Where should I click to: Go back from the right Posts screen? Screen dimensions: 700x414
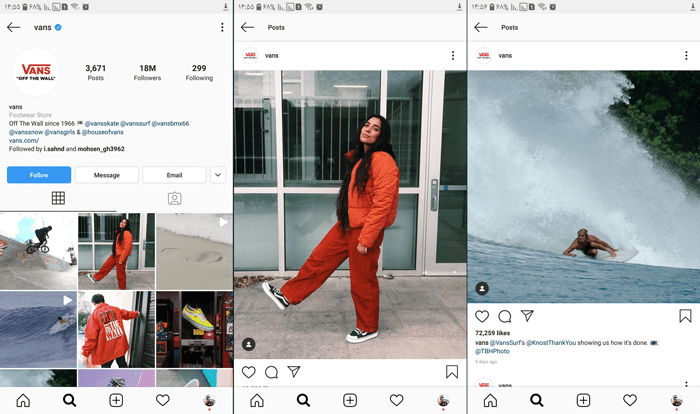tap(481, 27)
